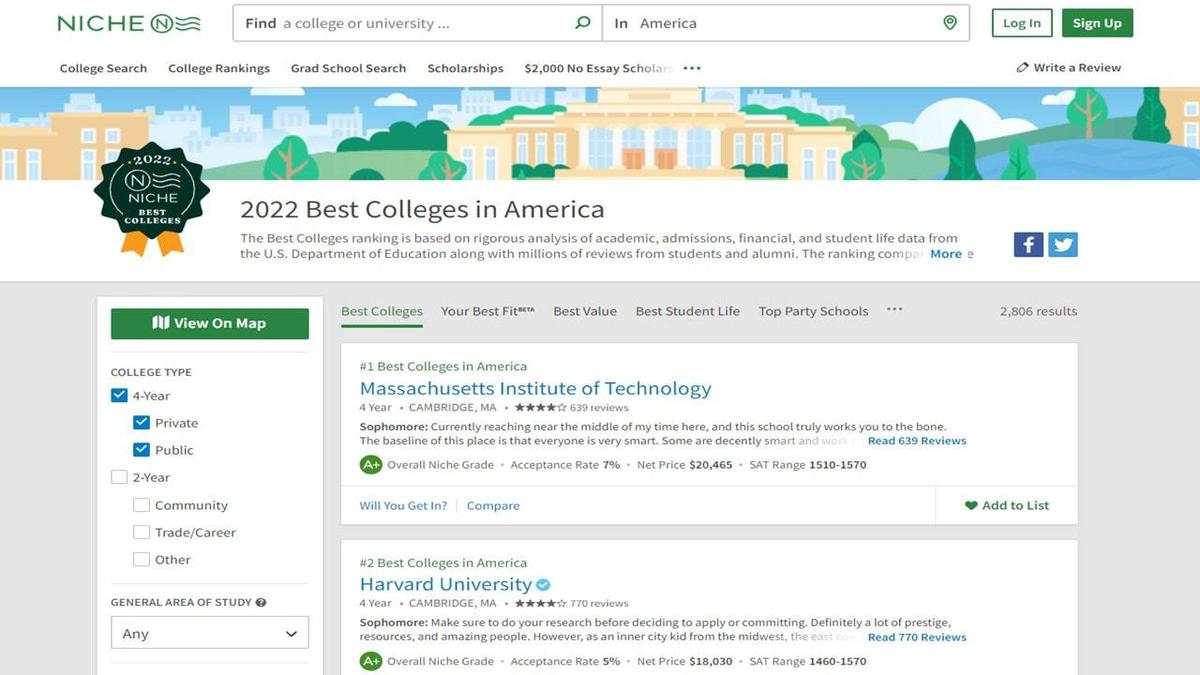Expand the ellipsis menu after Top Party Schools

(x=893, y=311)
